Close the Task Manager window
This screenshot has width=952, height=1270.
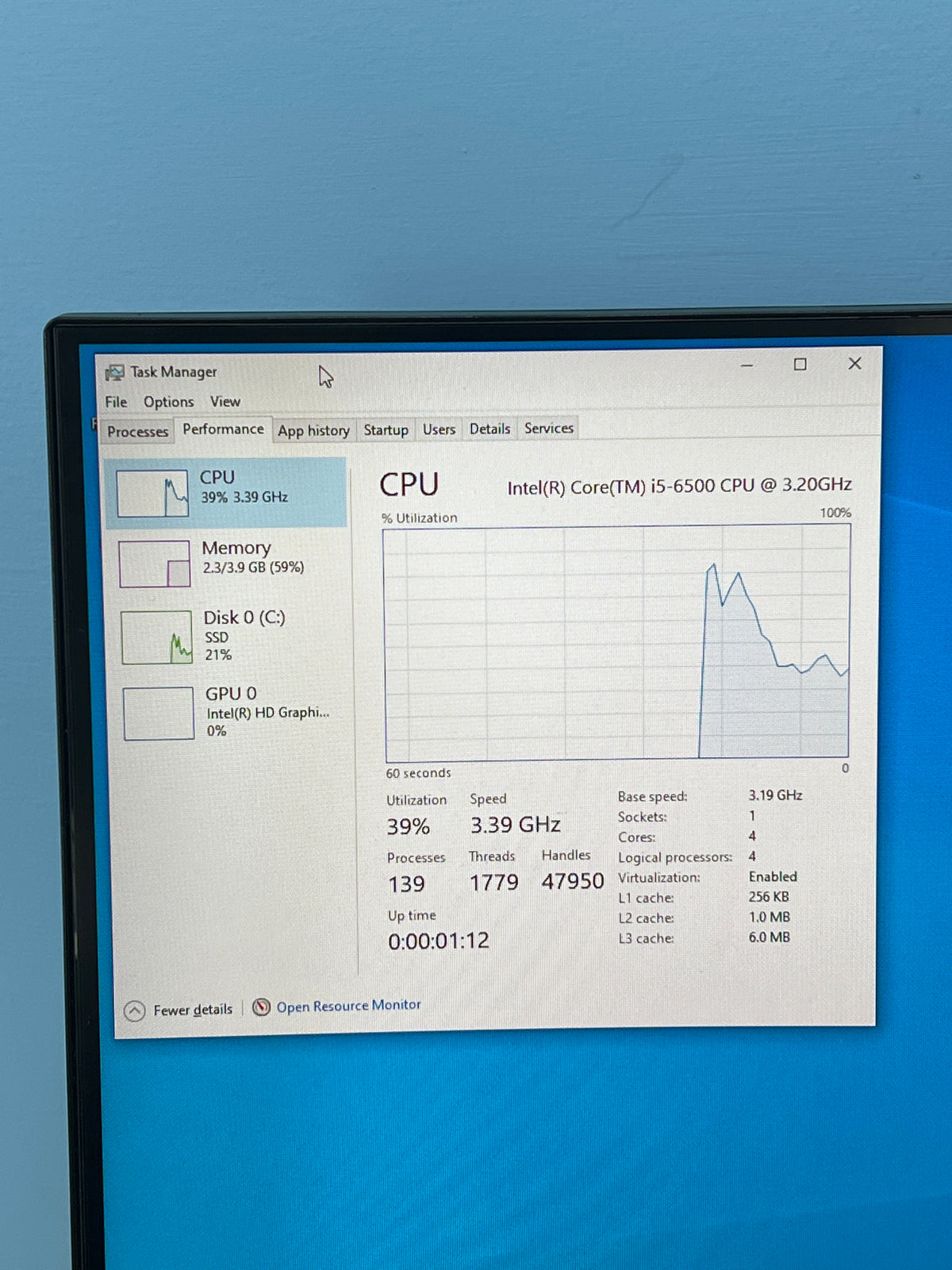tap(854, 364)
